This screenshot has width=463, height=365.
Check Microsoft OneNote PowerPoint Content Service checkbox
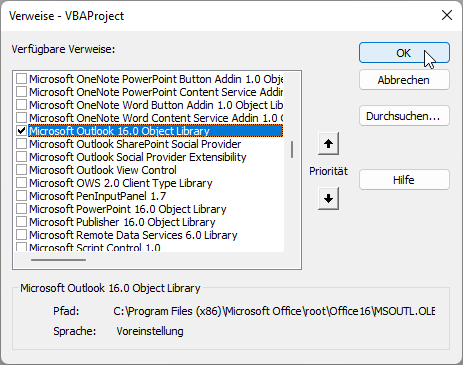point(22,92)
